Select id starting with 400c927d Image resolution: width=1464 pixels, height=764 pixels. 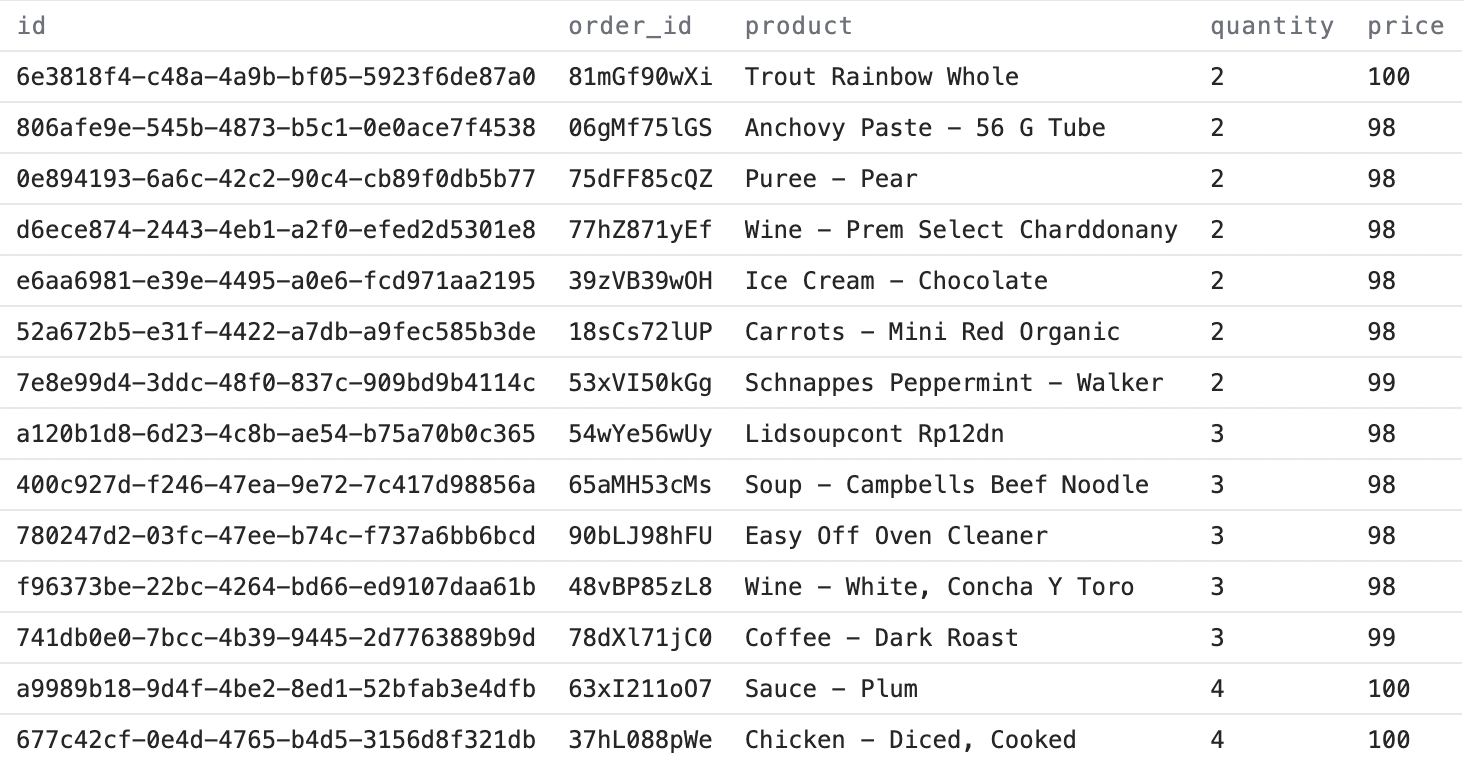(x=275, y=485)
